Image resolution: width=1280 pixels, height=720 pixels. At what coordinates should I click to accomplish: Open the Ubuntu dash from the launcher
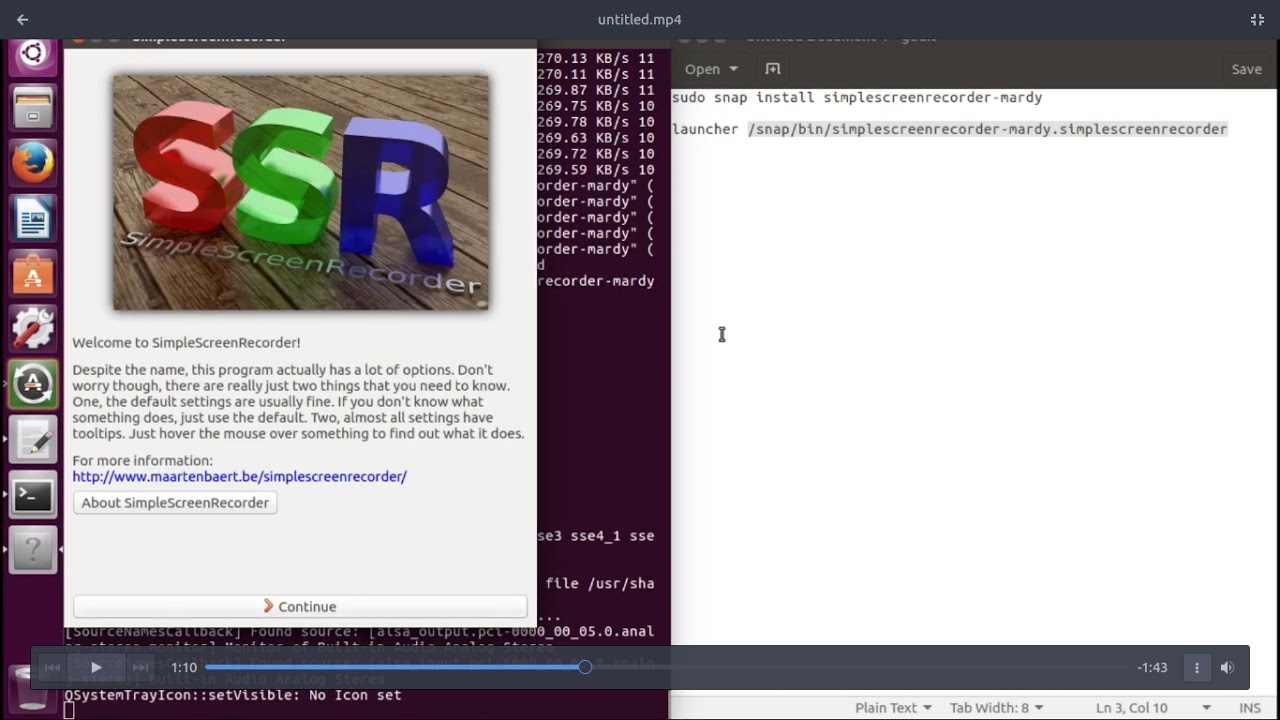tap(33, 53)
